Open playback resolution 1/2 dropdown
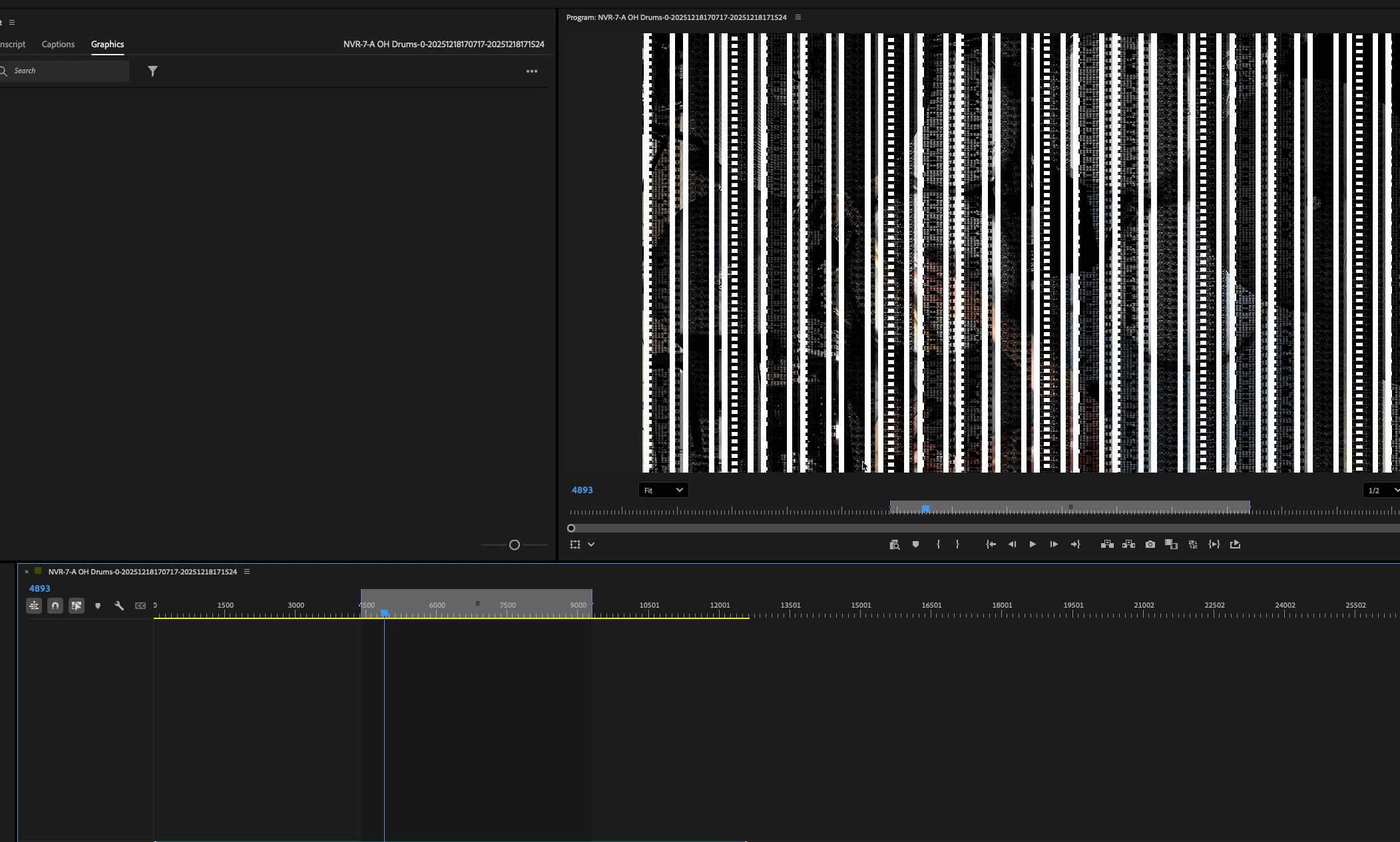Screen dimensions: 1400x842 tap(1381, 491)
